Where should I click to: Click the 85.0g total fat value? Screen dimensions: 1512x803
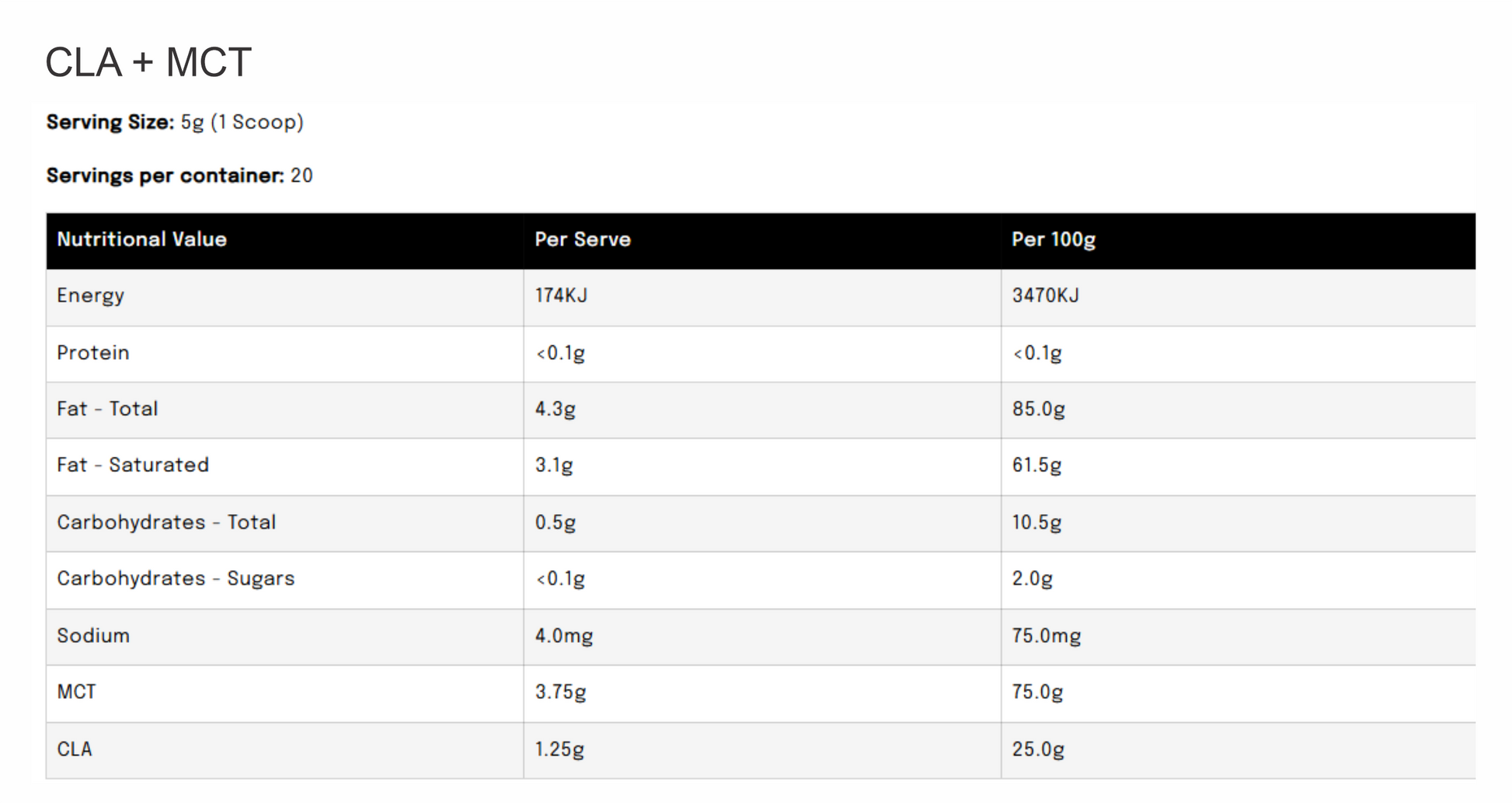tap(1038, 410)
